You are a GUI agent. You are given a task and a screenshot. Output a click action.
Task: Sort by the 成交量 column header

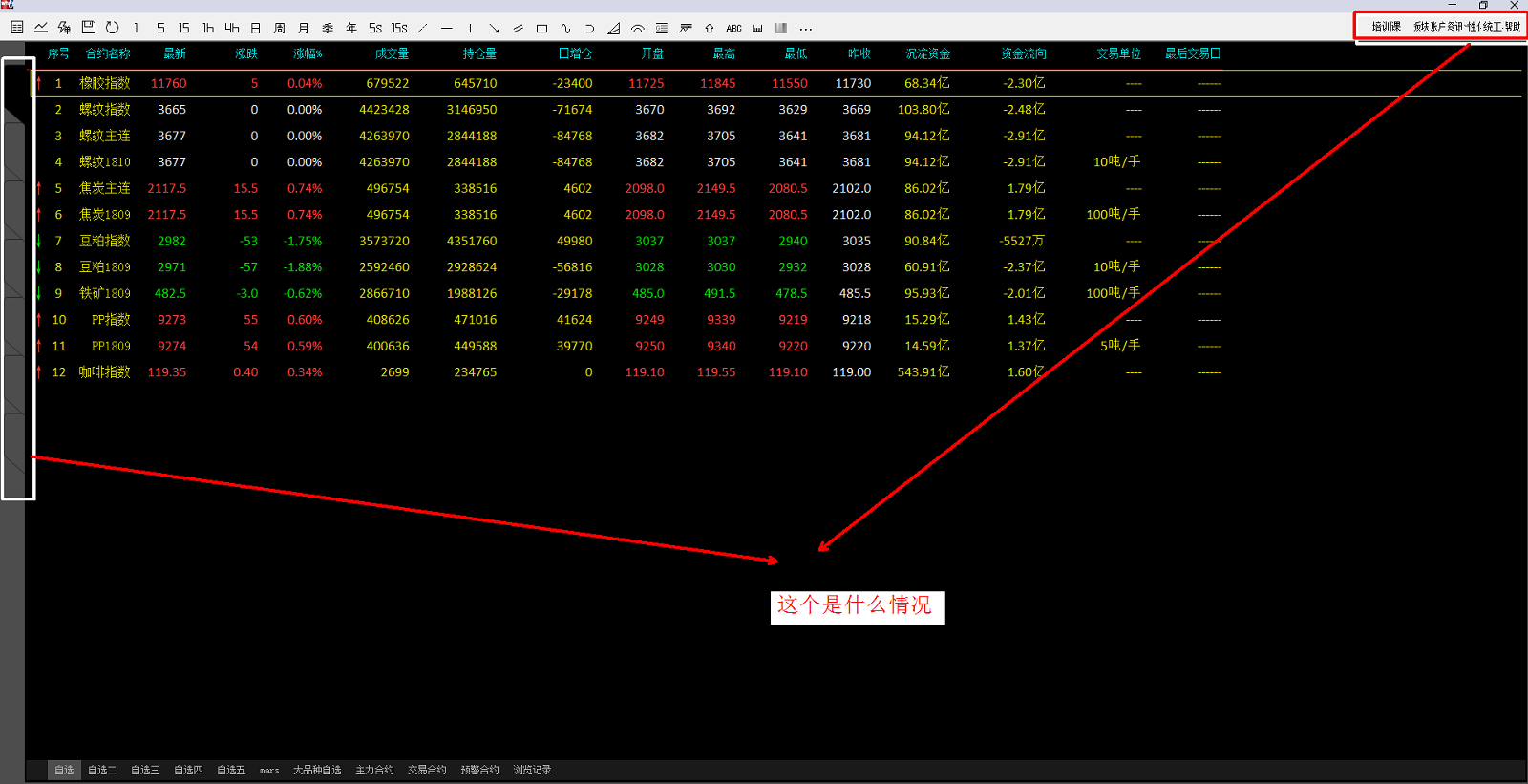click(x=392, y=54)
